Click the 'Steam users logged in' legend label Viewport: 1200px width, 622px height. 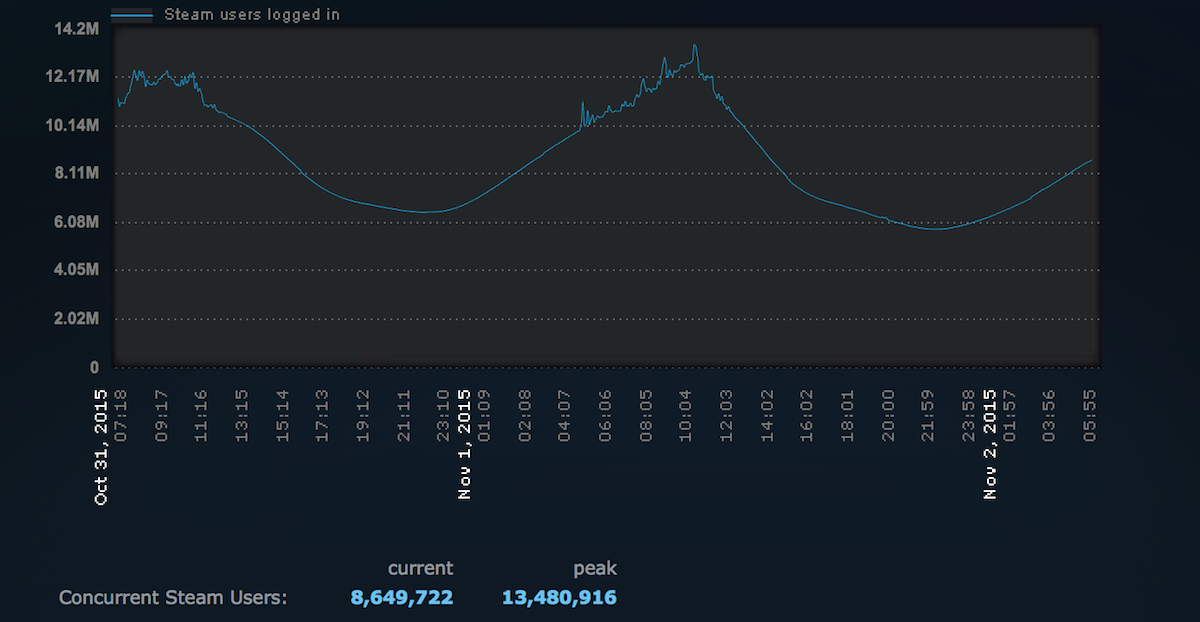(251, 14)
